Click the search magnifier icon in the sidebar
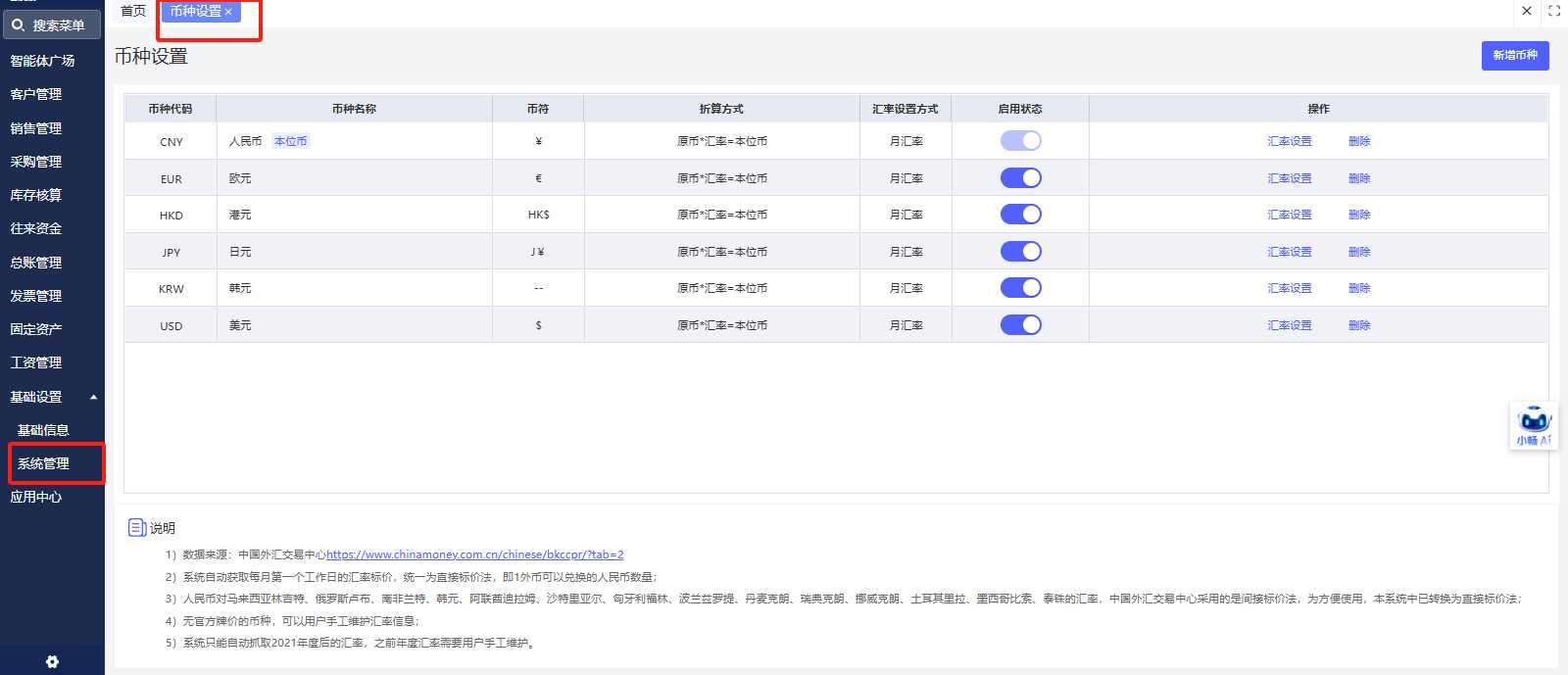Image resolution: width=1568 pixels, height=675 pixels. tap(18, 24)
